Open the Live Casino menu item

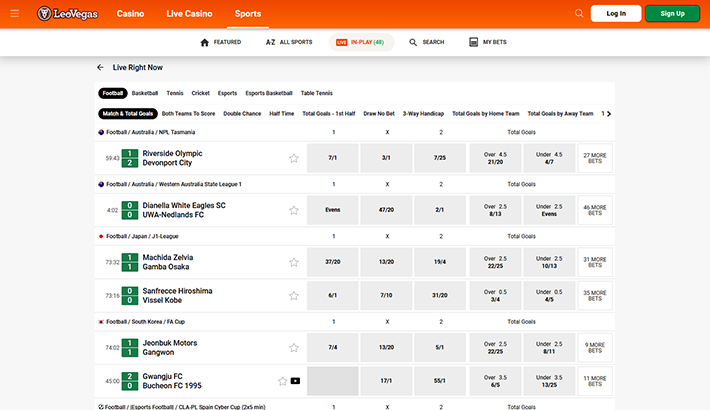tap(188, 14)
